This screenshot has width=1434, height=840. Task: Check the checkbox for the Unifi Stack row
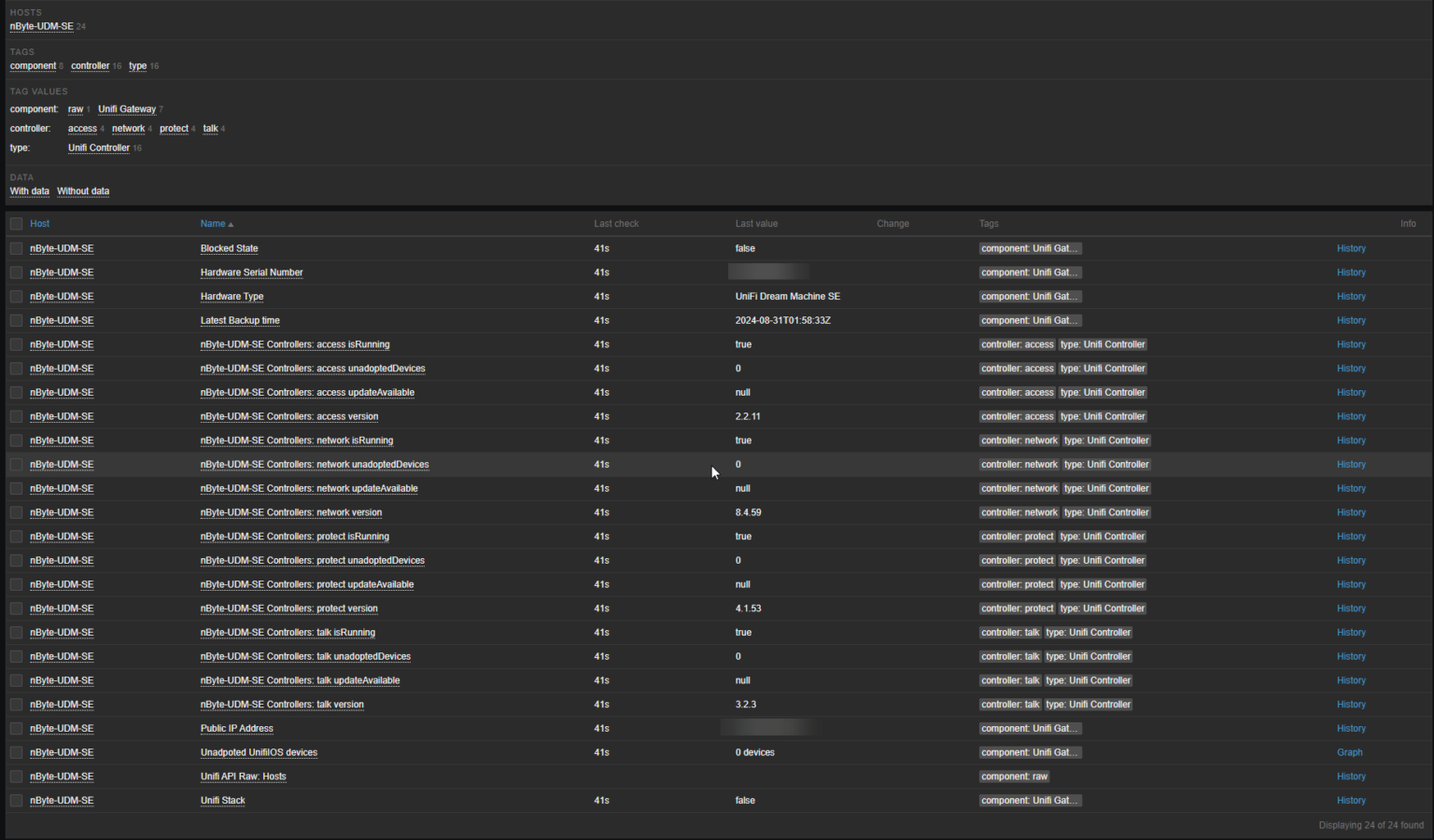pos(16,800)
